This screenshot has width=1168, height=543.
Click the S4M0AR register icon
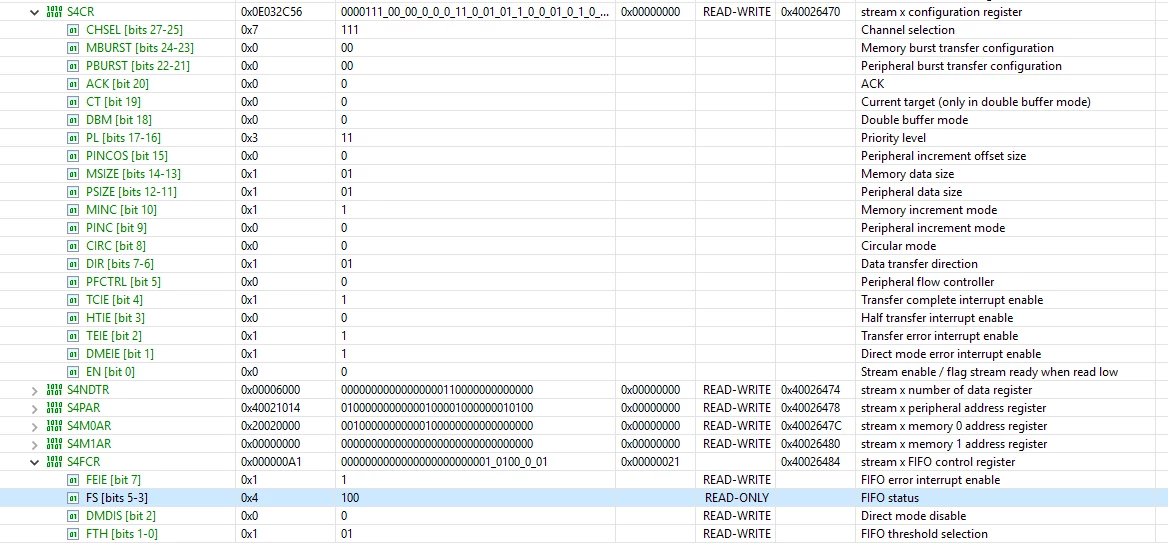(54, 425)
